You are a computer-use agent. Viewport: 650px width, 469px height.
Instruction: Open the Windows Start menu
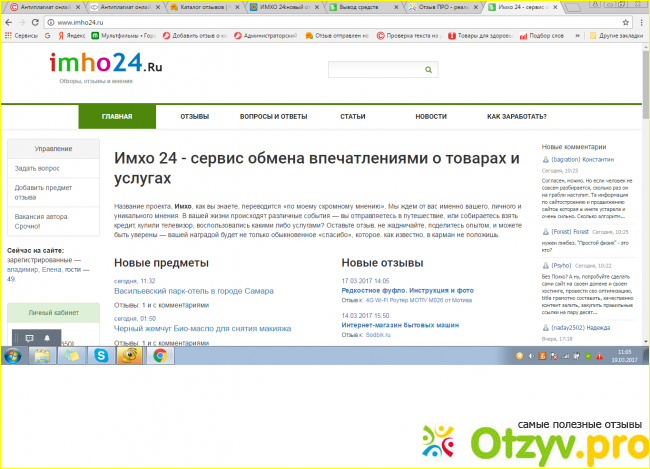pos(14,355)
